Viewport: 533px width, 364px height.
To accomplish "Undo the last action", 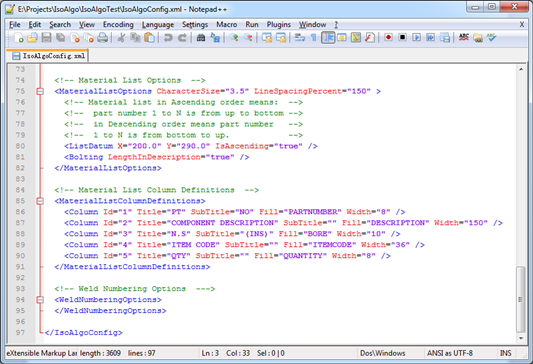I will point(168,37).
